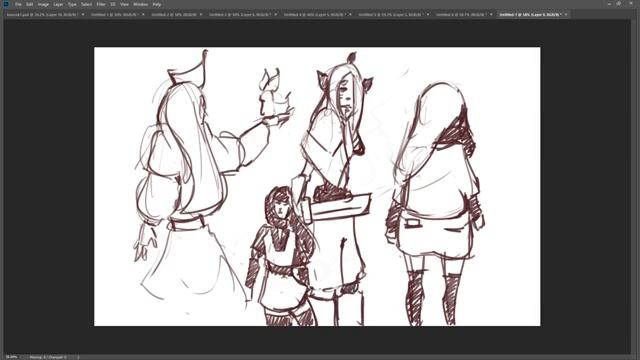The height and width of the screenshot is (360, 640).
Task: Close the Untitled-5 document tab
Action: tap(428, 14)
